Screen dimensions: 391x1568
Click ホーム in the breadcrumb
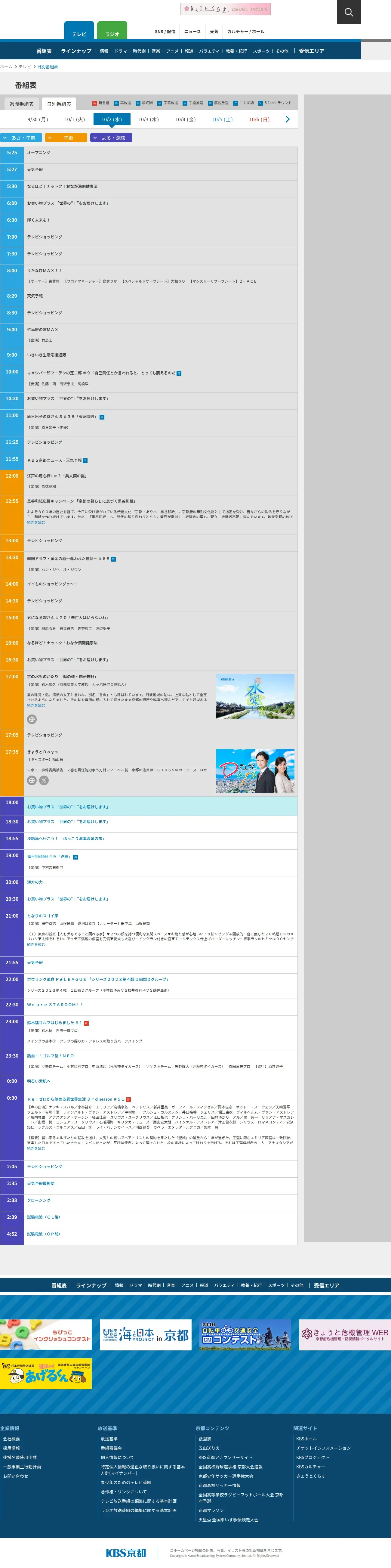(x=6, y=67)
